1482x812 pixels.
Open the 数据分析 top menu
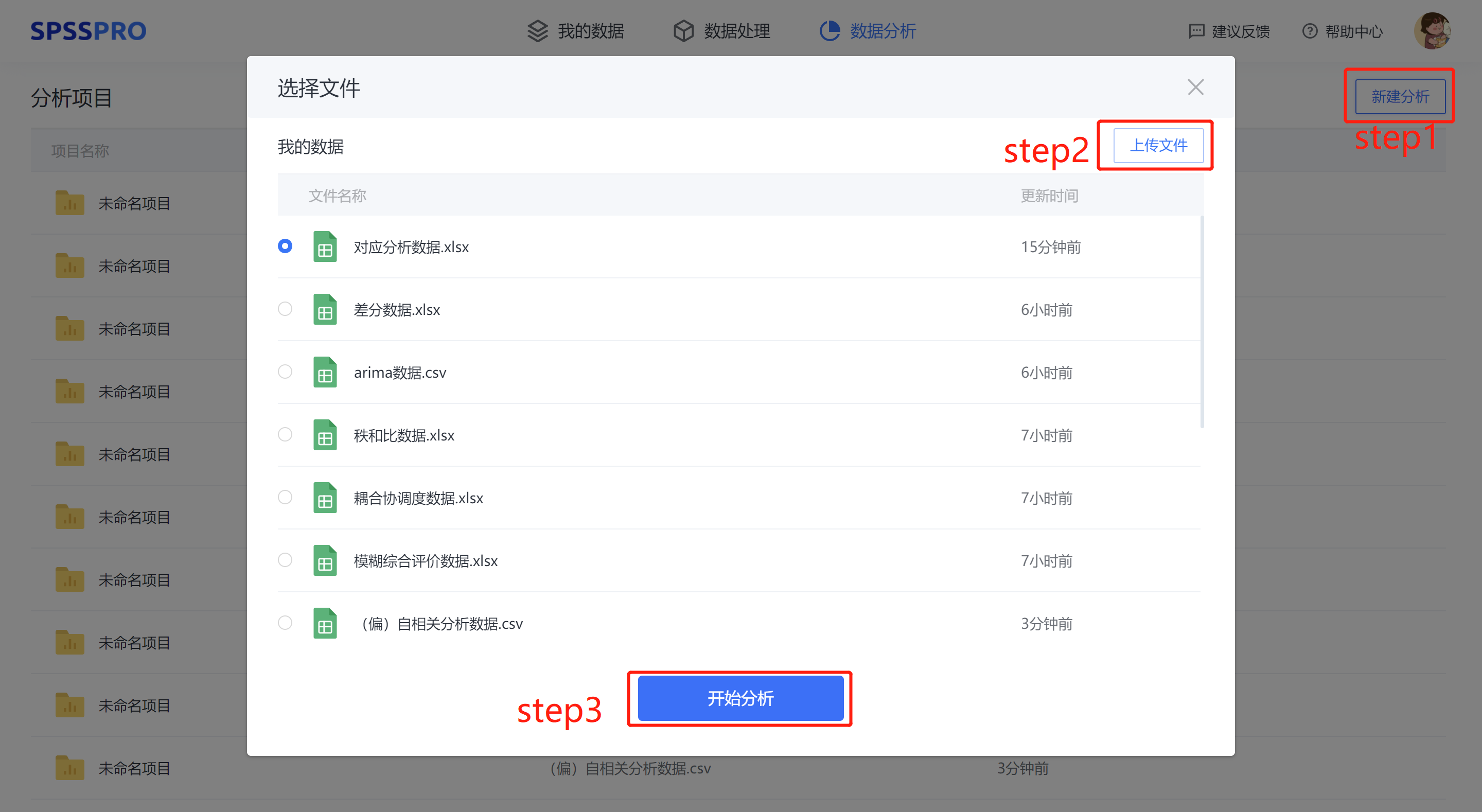coord(868,31)
